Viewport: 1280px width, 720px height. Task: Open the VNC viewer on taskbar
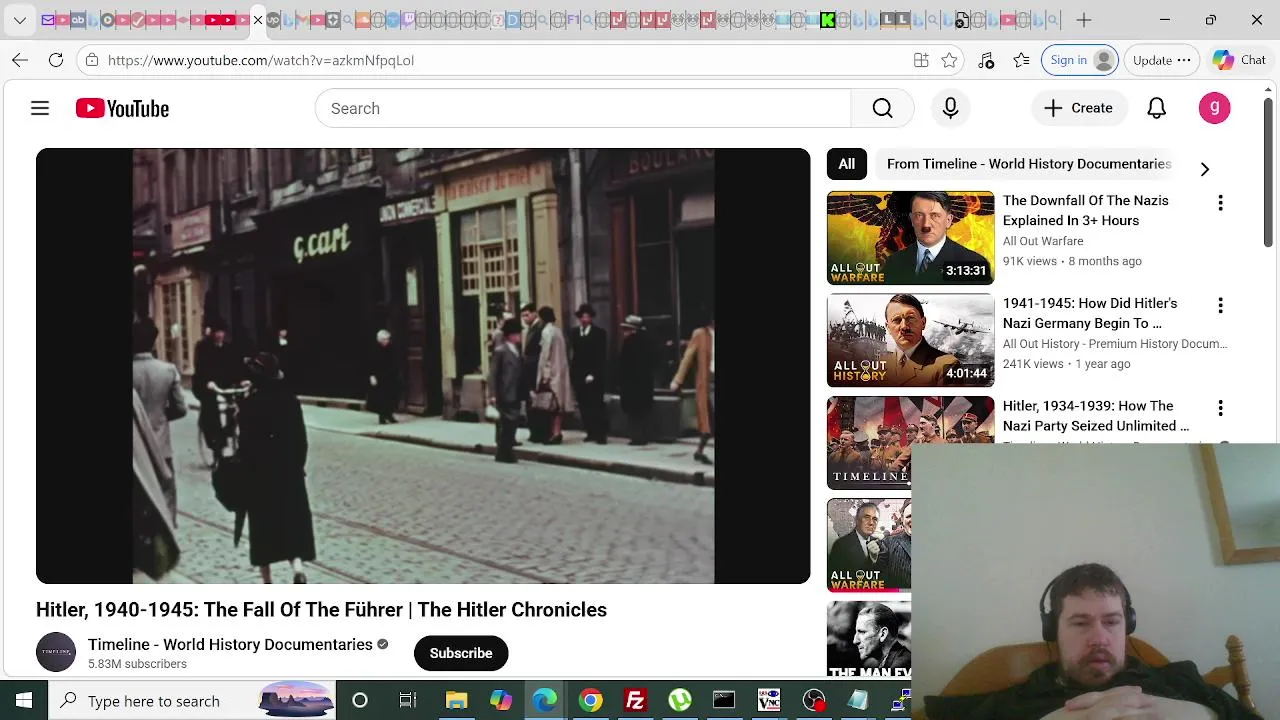point(769,701)
